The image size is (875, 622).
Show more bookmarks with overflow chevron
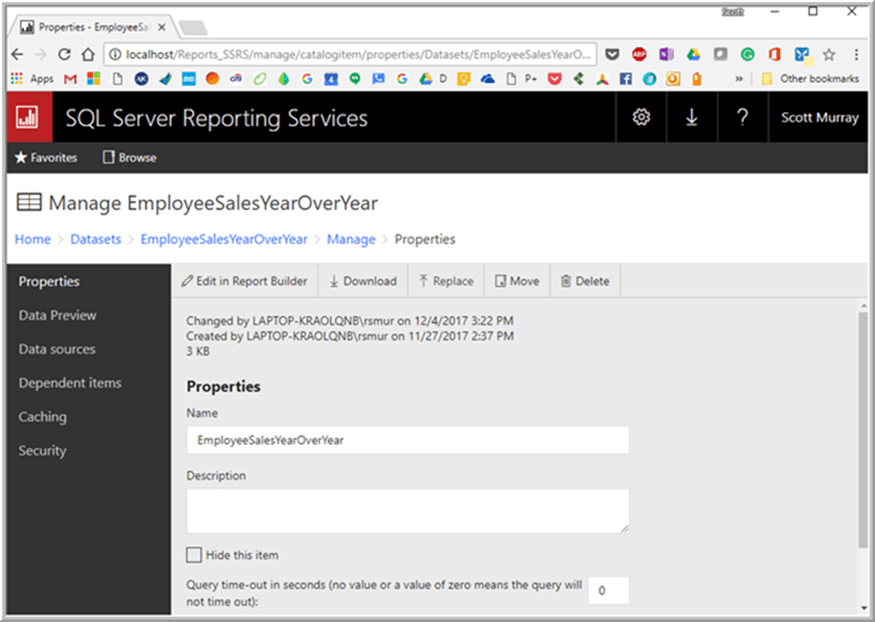coord(739,79)
